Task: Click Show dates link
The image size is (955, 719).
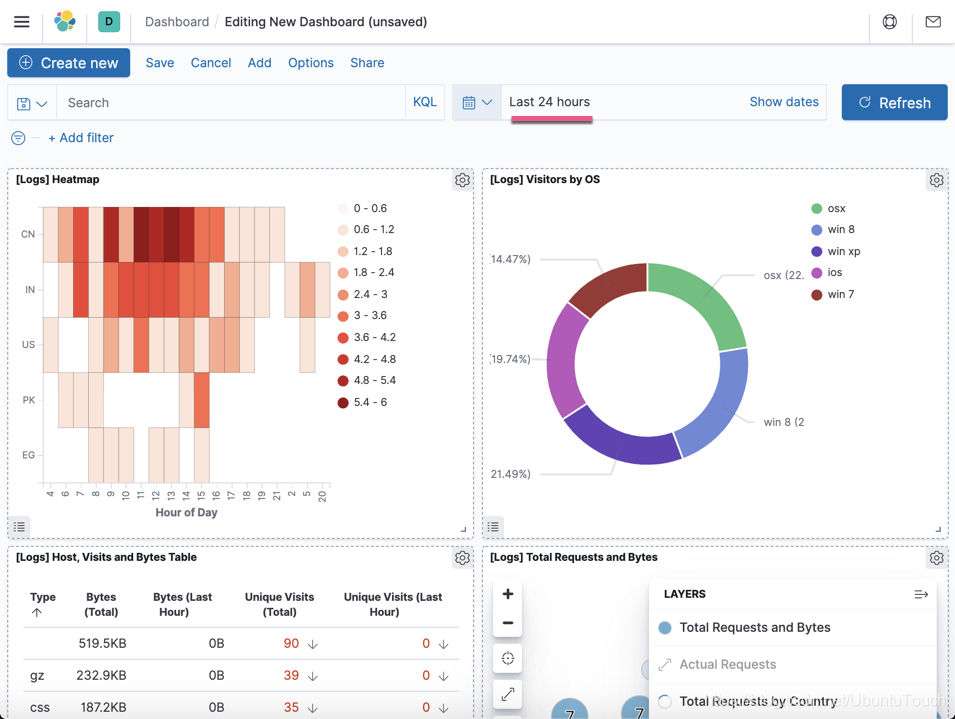Action: 784,102
